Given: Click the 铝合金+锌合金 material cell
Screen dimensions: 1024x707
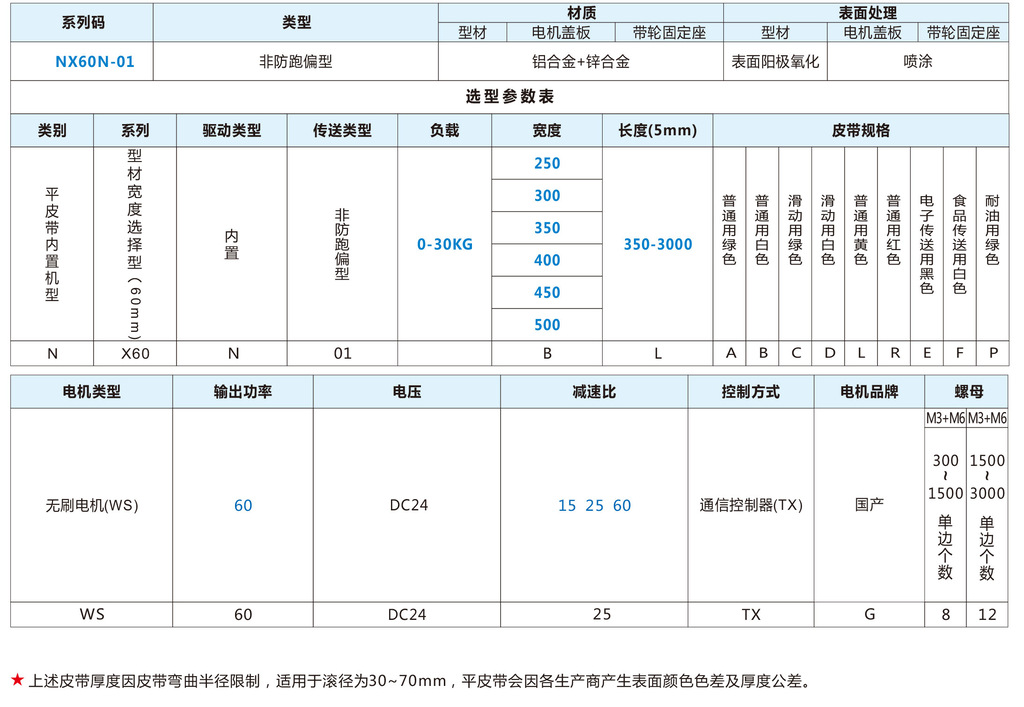Looking at the screenshot, I should pos(581,61).
